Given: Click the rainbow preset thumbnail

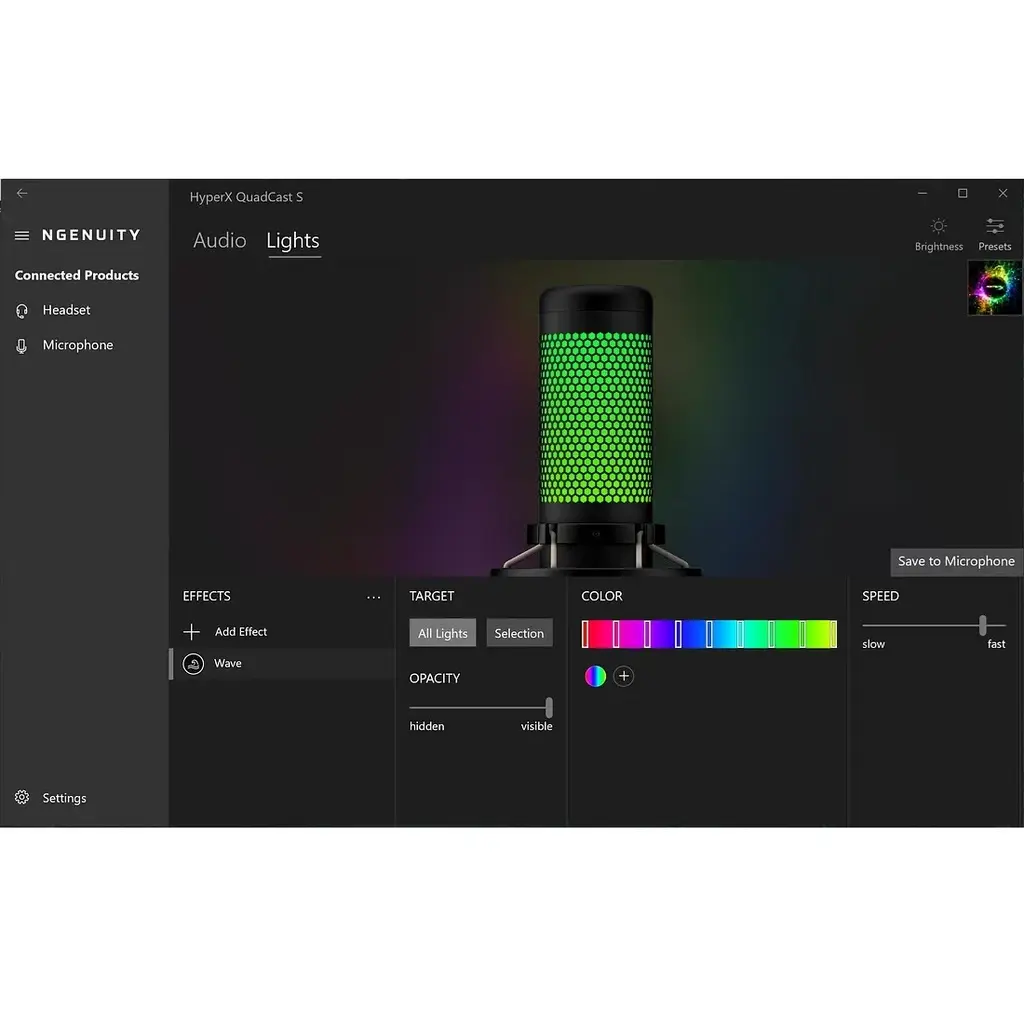Looking at the screenshot, I should coord(994,288).
